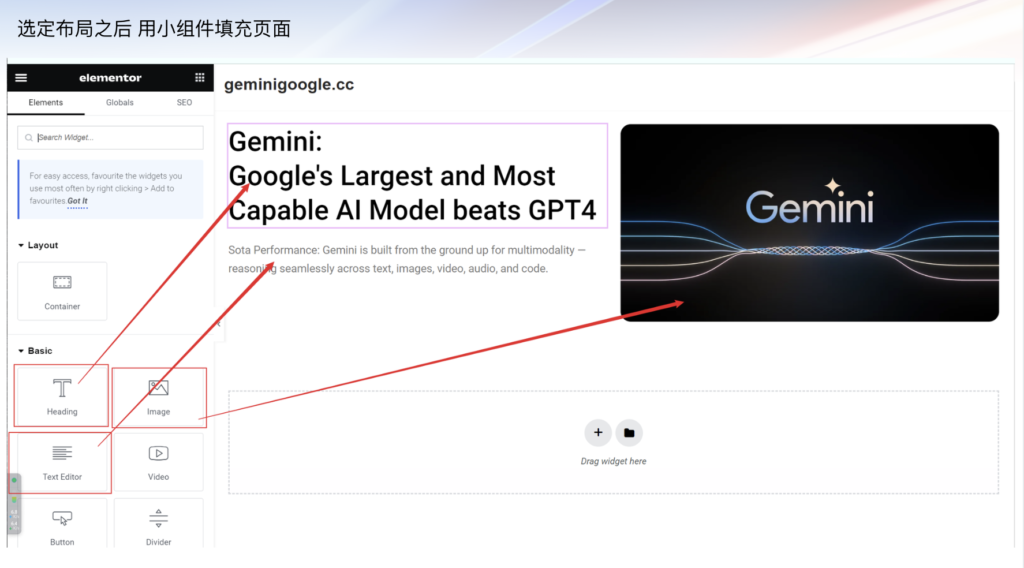The image size is (1024, 568).
Task: Select the Video widget
Action: [158, 462]
